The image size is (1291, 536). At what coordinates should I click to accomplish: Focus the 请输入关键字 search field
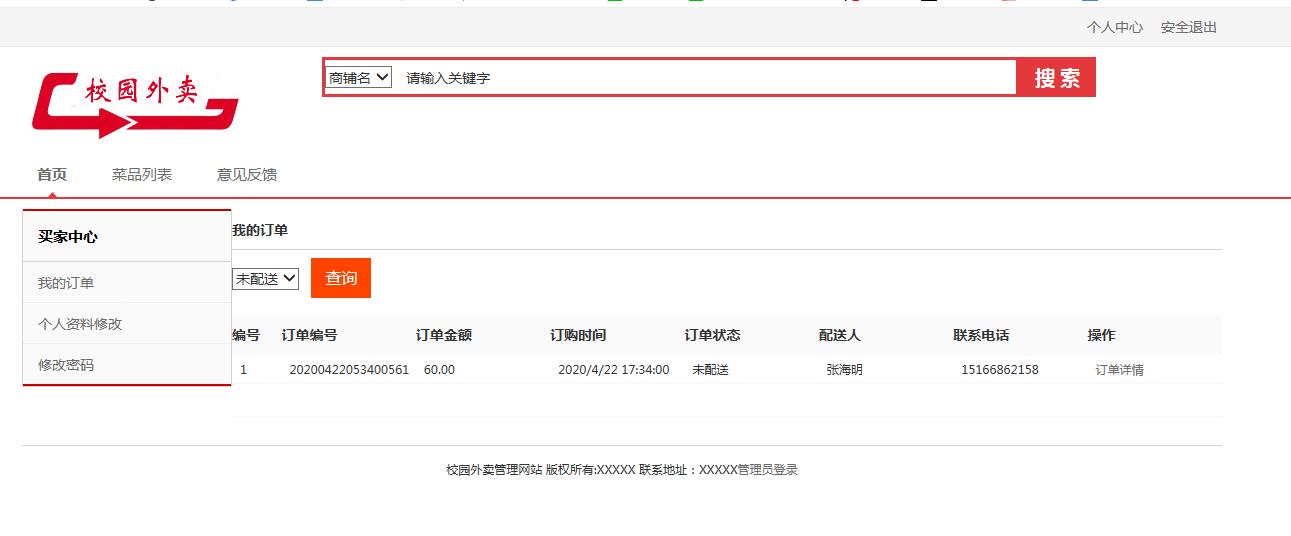pos(705,77)
